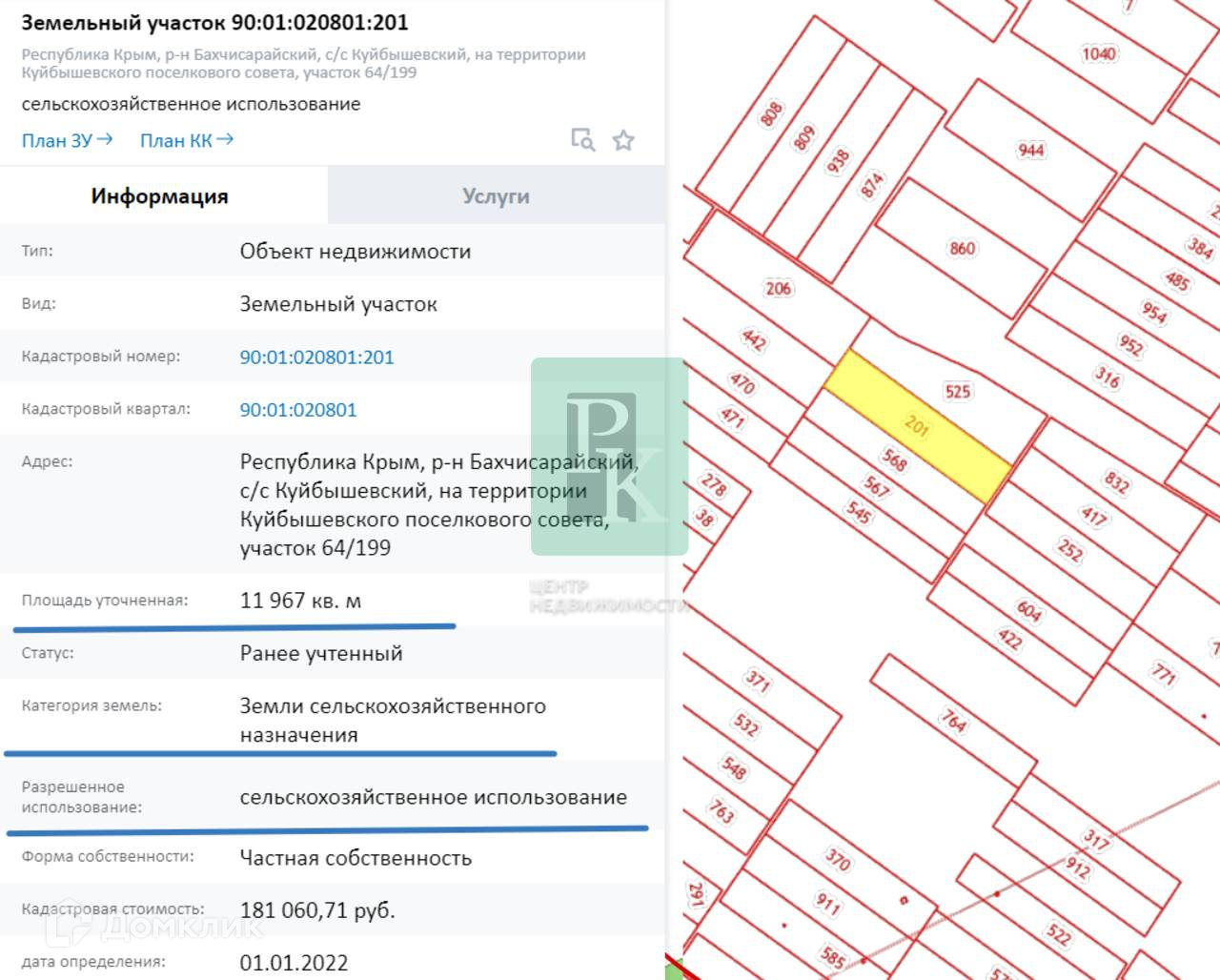Select the Информация tab
The width and height of the screenshot is (1220, 980).
pos(160,196)
